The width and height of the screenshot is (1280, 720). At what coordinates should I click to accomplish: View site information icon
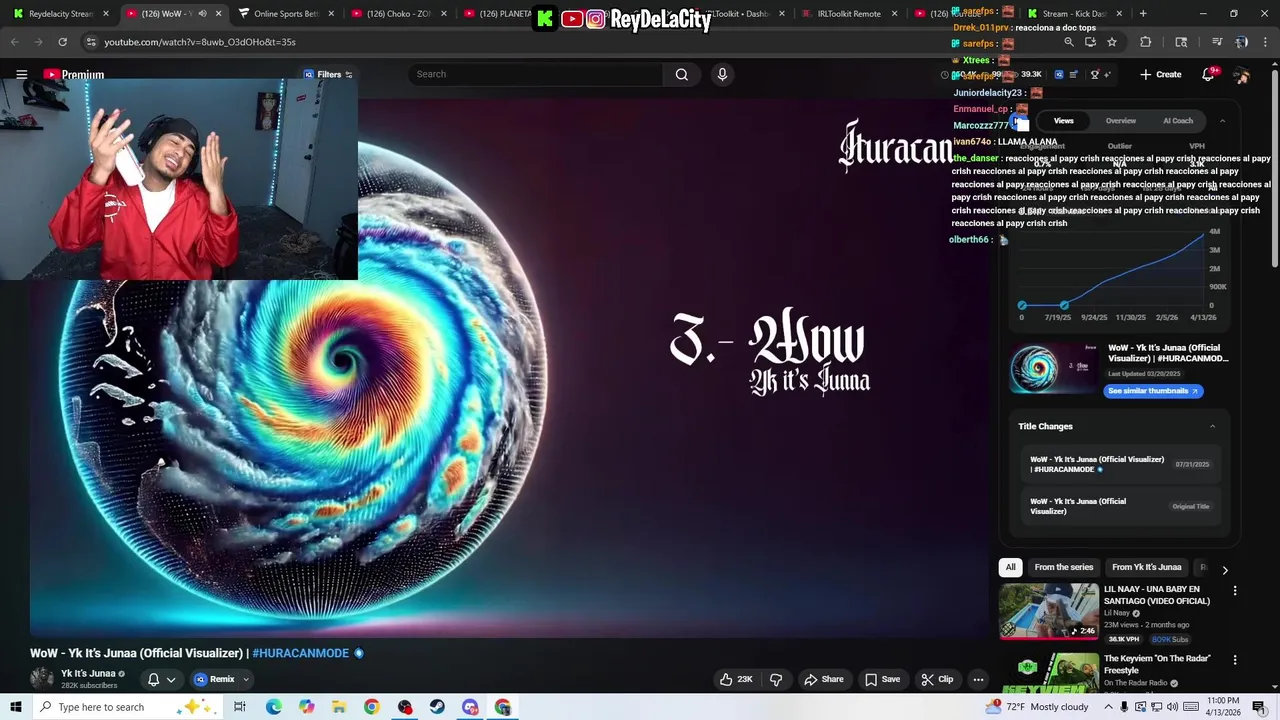tap(90, 42)
